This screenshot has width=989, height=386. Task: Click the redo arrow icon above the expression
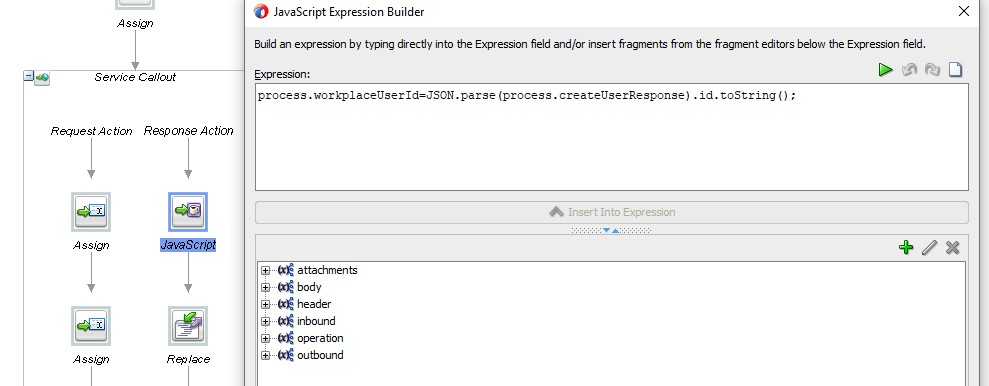(932, 70)
